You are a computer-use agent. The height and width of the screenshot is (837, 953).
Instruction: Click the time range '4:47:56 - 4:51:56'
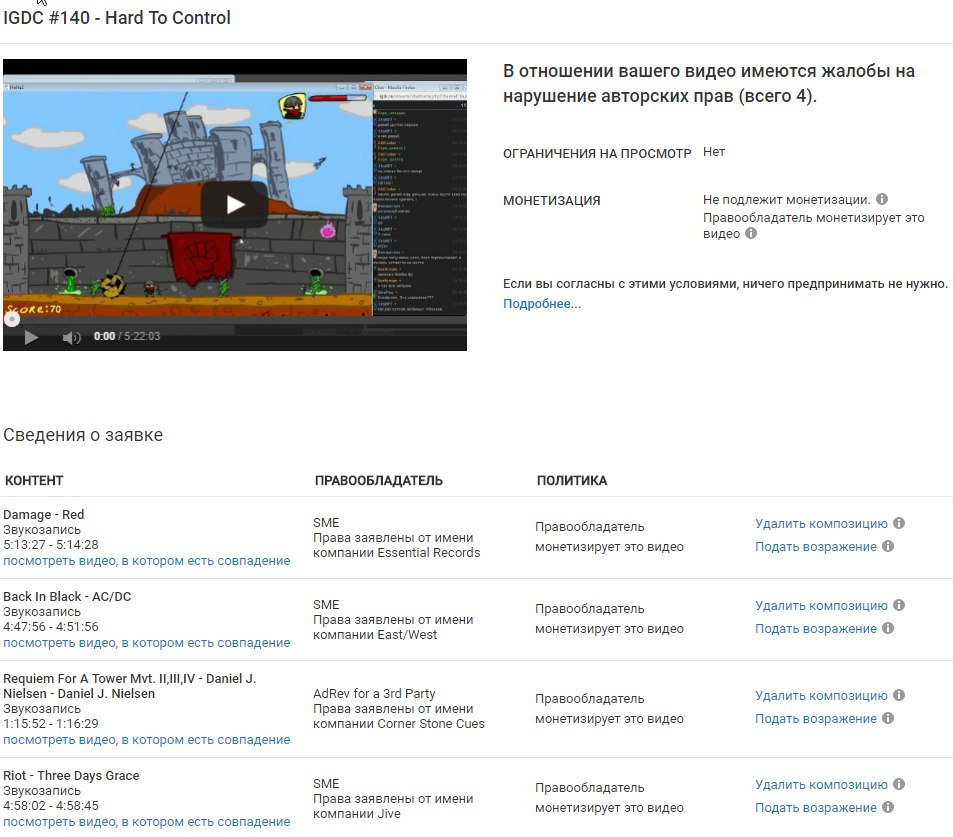click(50, 627)
